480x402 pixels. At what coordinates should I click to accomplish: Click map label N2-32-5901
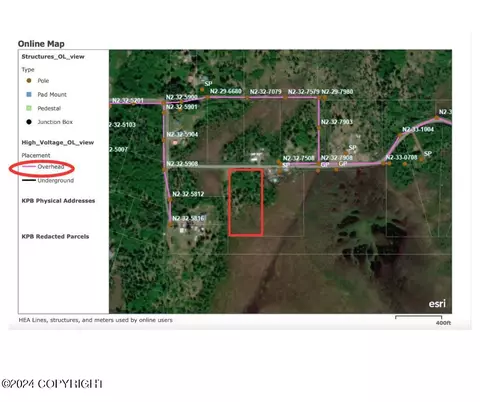coord(182,107)
